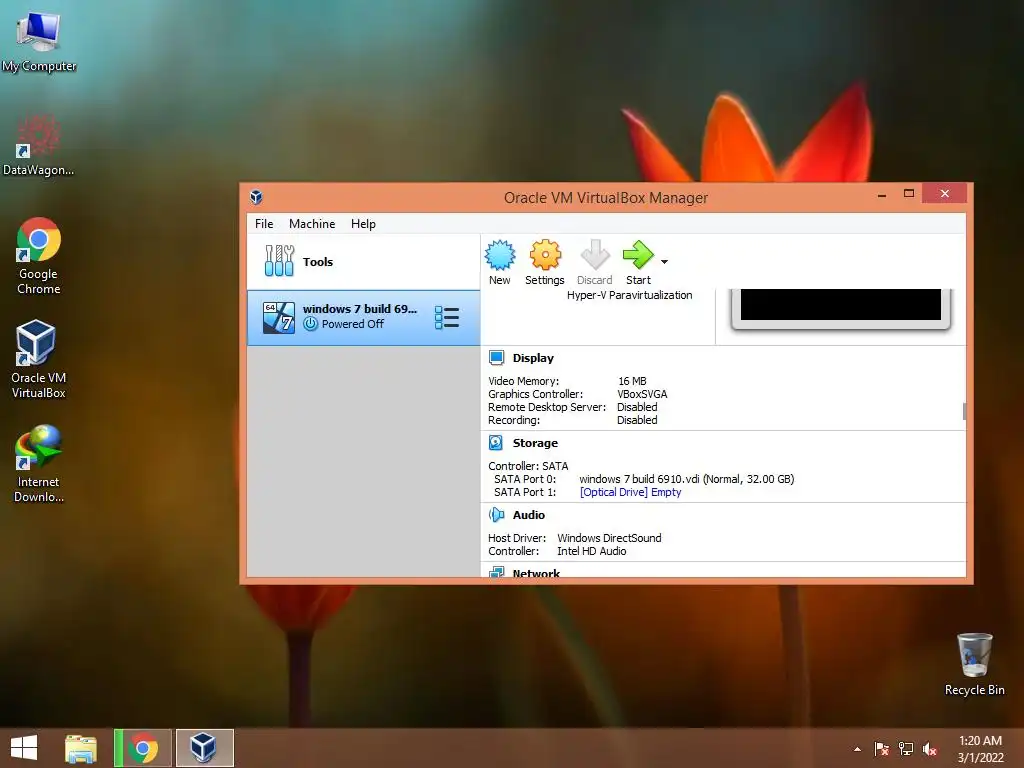Click the Powered Off status icon

[310, 324]
